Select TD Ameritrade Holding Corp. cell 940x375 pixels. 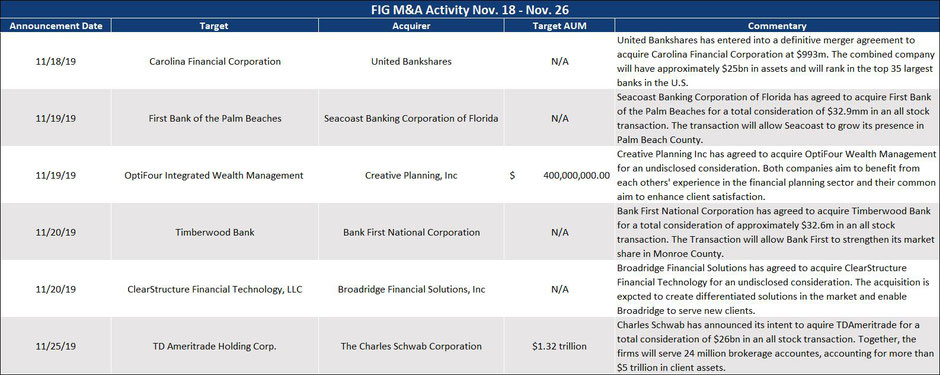pos(215,346)
